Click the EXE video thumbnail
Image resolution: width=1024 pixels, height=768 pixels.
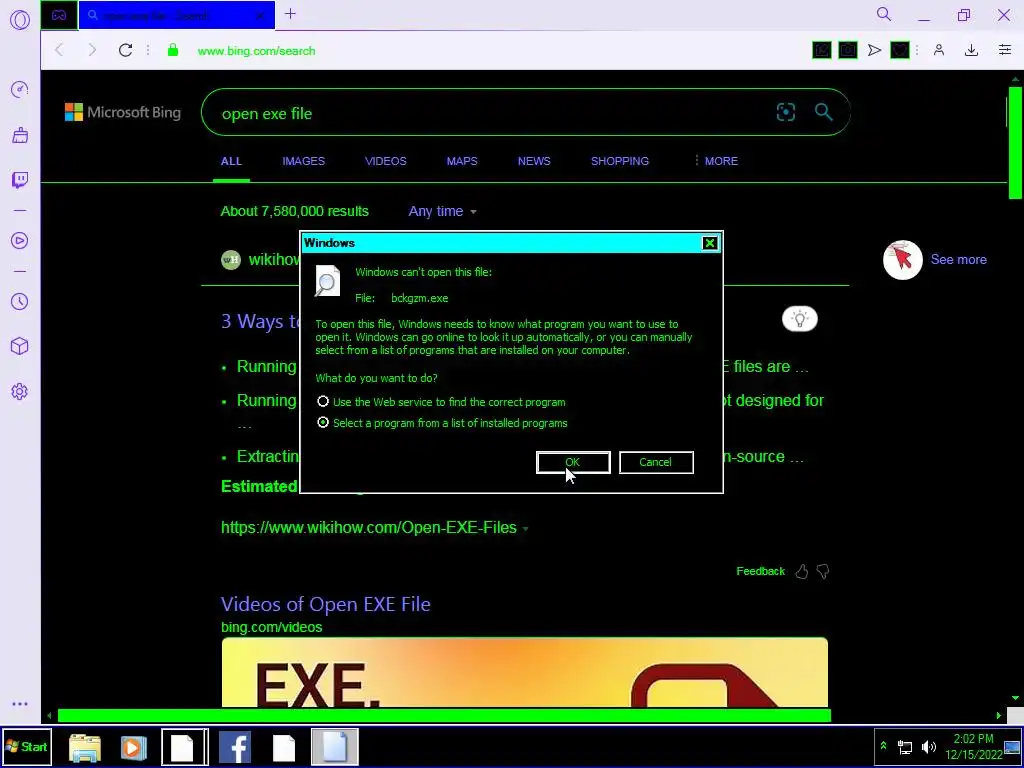(x=524, y=673)
